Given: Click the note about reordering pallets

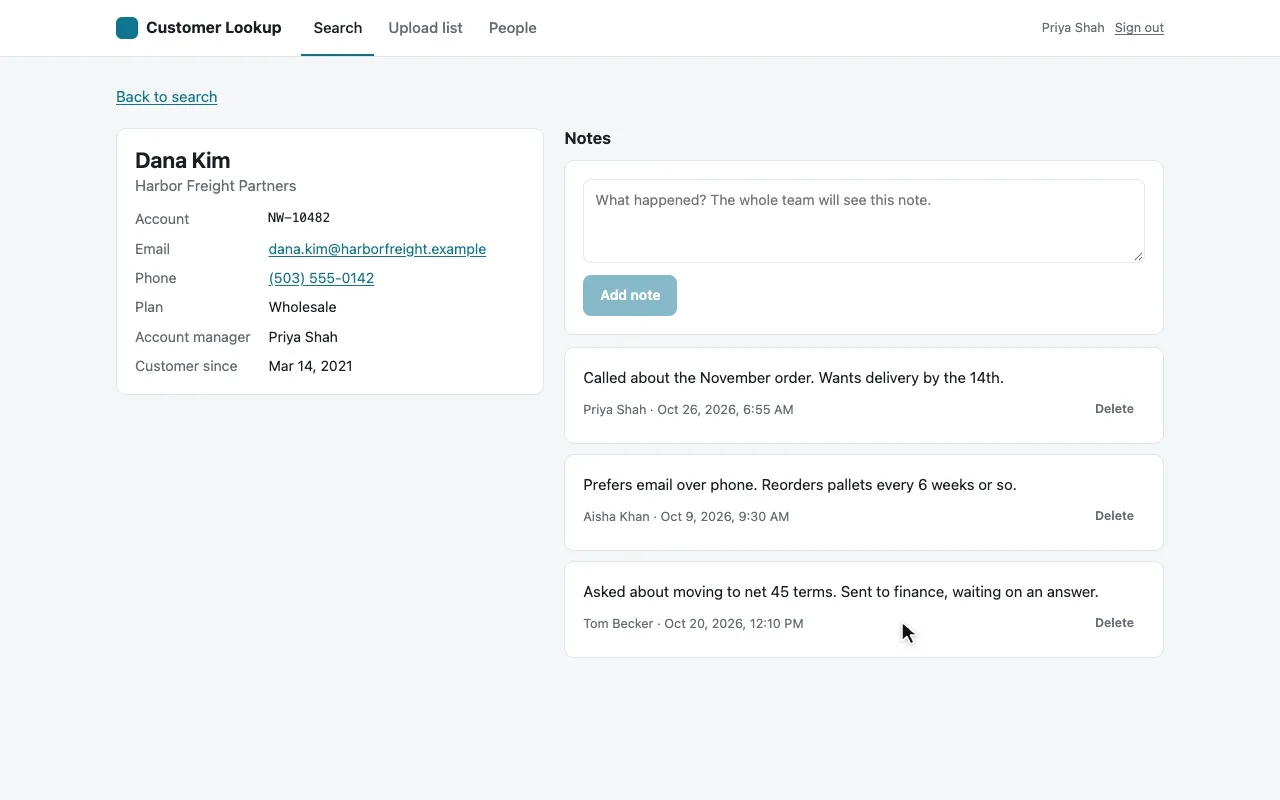Looking at the screenshot, I should coord(800,485).
